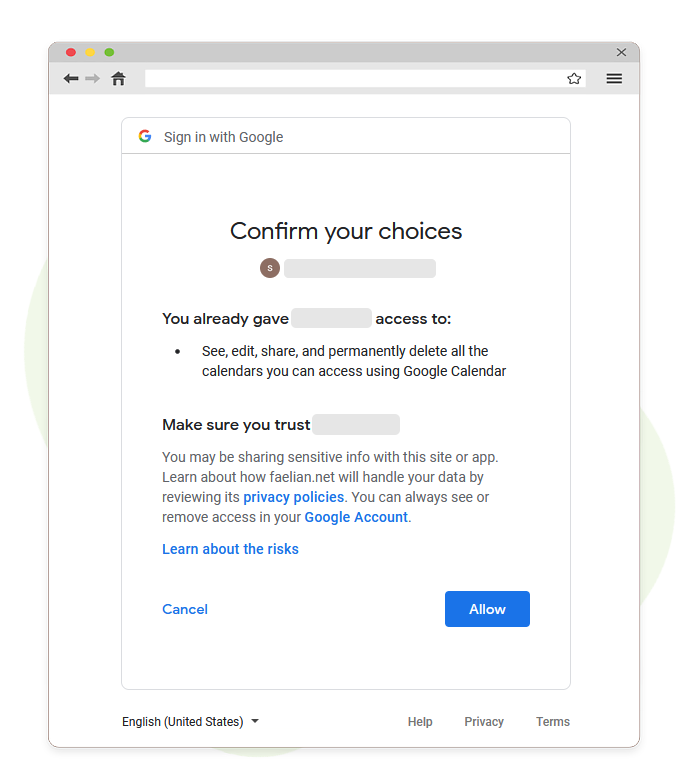The image size is (690, 770).
Task: Open the English (United States) language dropdown
Action: point(191,721)
